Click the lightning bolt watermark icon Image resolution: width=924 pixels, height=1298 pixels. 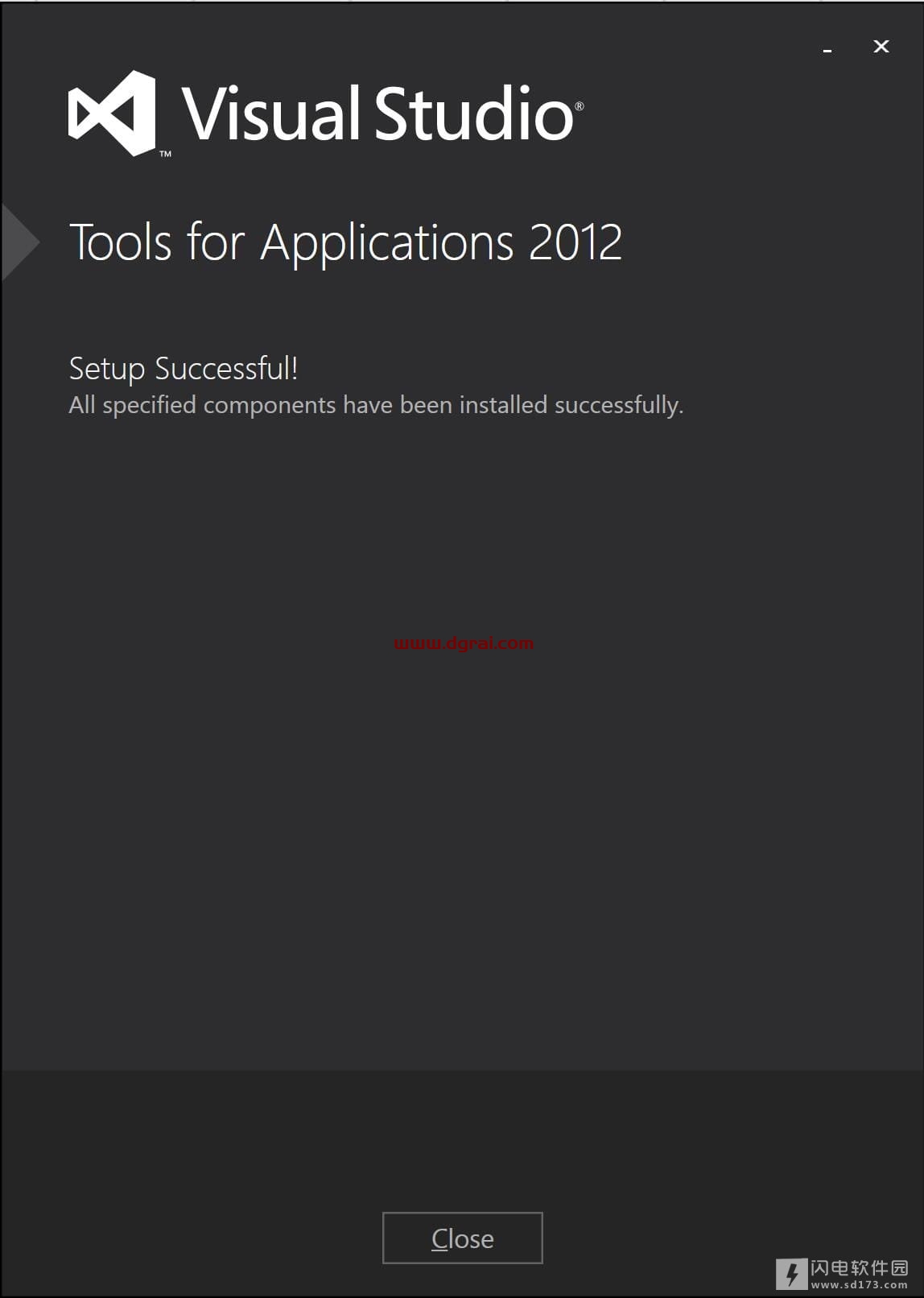pos(792,1274)
